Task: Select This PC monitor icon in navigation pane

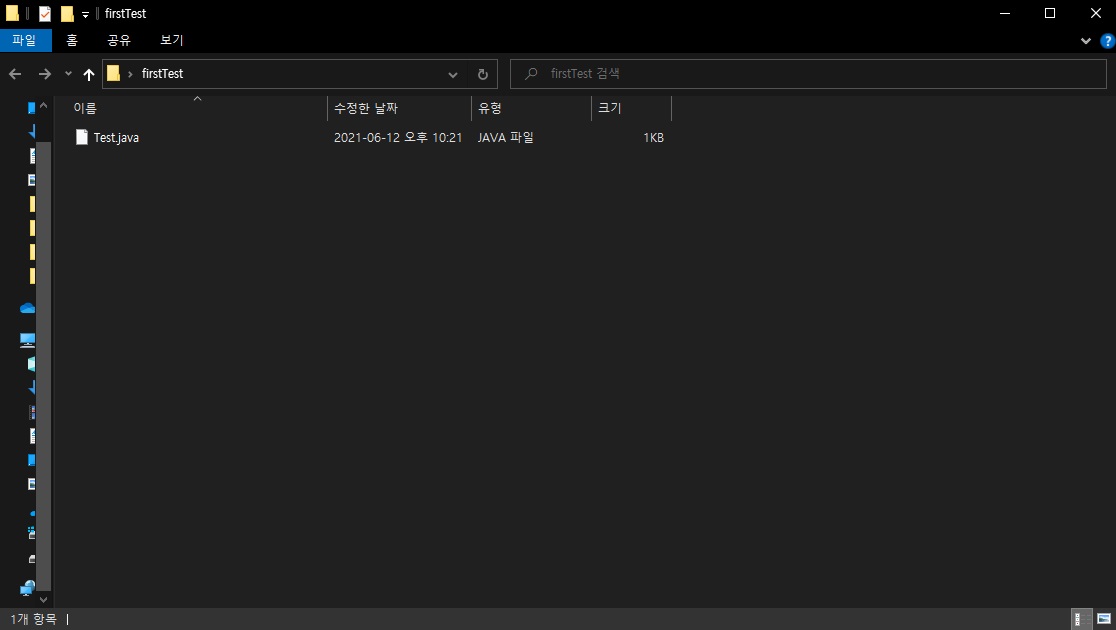Action: pos(27,340)
